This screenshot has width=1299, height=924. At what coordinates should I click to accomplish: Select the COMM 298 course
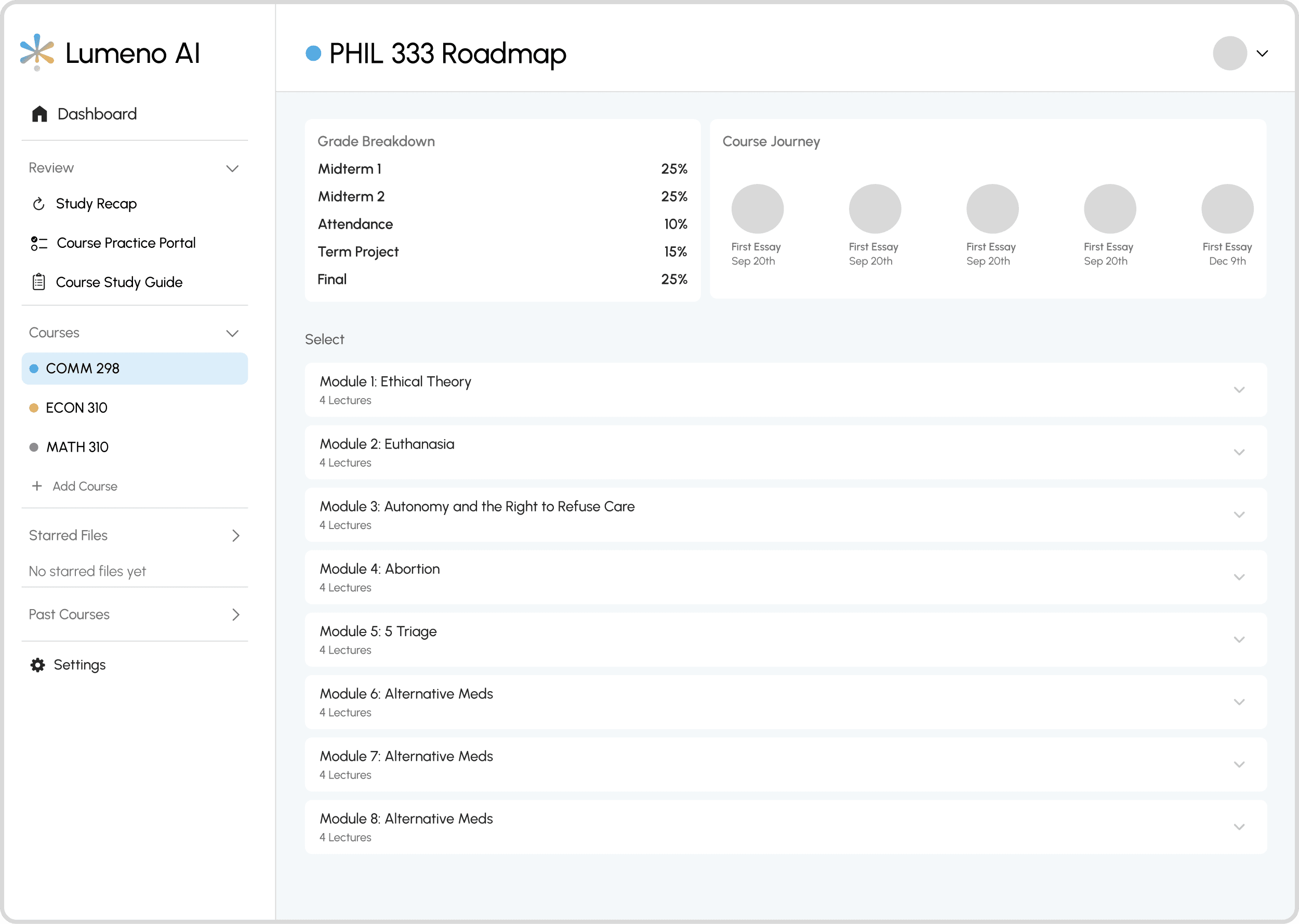pos(83,368)
